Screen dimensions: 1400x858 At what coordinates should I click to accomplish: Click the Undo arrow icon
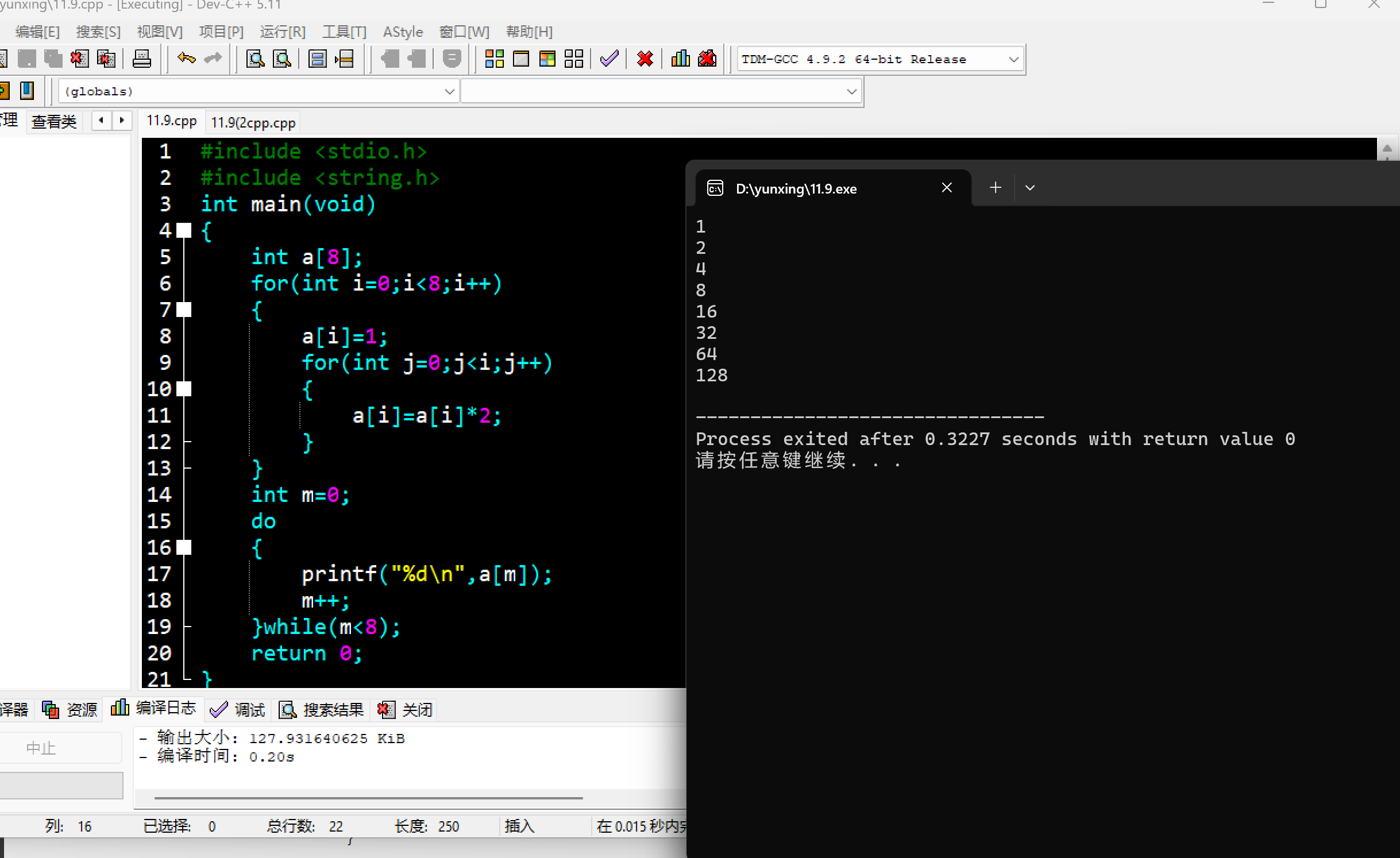point(186,59)
